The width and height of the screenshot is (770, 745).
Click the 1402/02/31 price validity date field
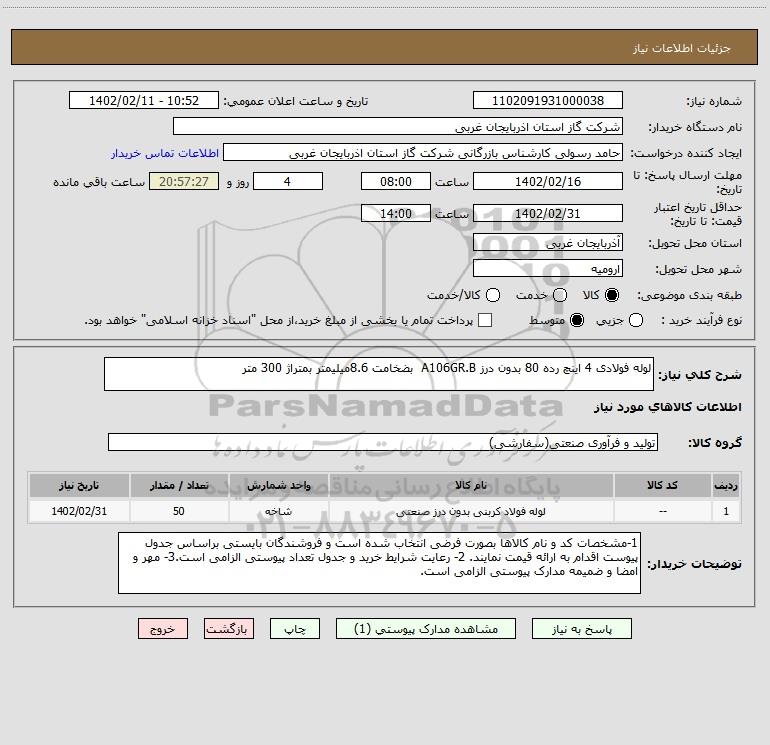tap(548, 213)
